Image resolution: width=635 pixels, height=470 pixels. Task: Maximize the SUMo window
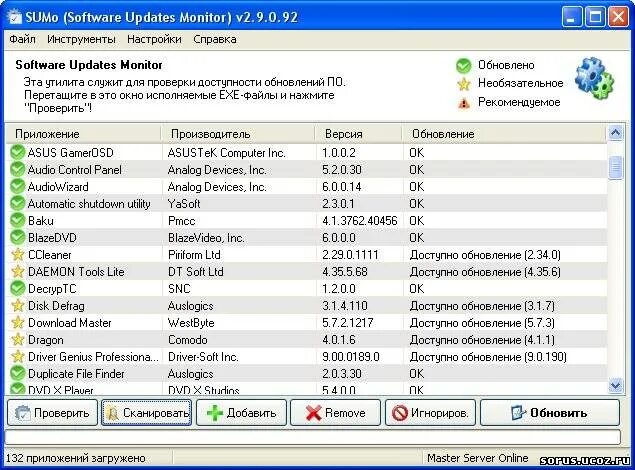[x=595, y=17]
